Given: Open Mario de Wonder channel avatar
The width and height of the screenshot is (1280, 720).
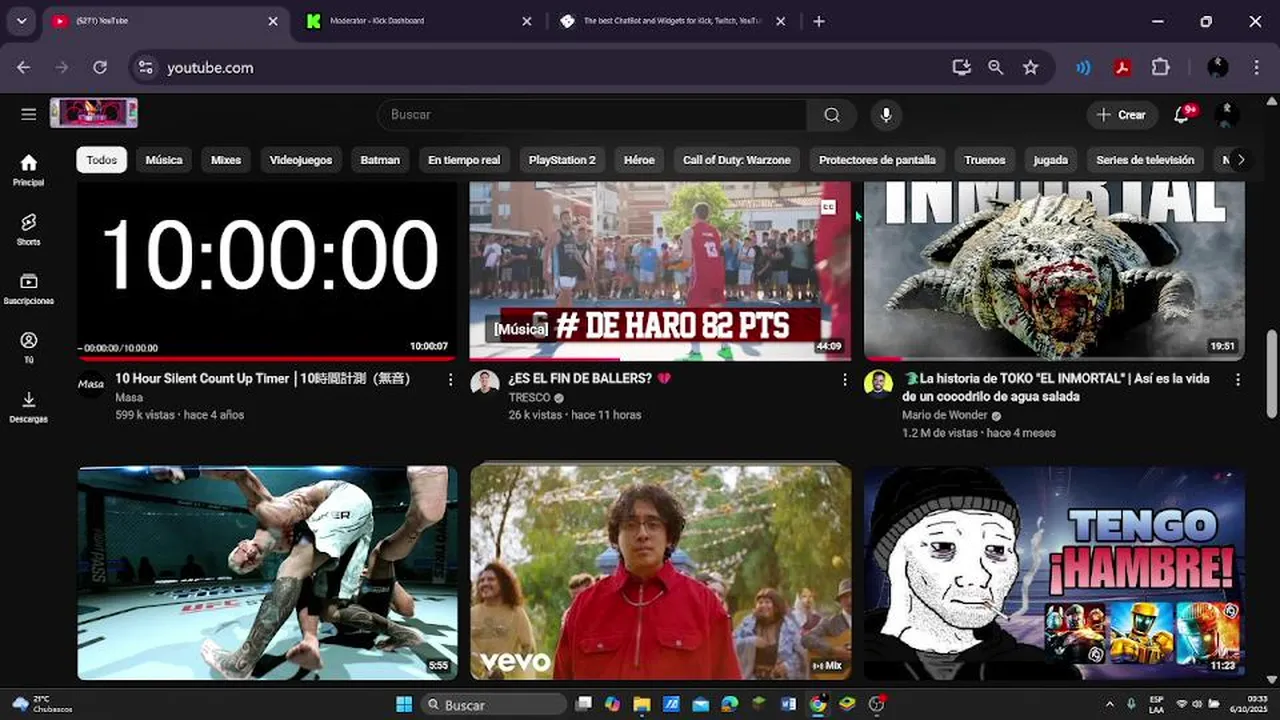Looking at the screenshot, I should point(878,383).
